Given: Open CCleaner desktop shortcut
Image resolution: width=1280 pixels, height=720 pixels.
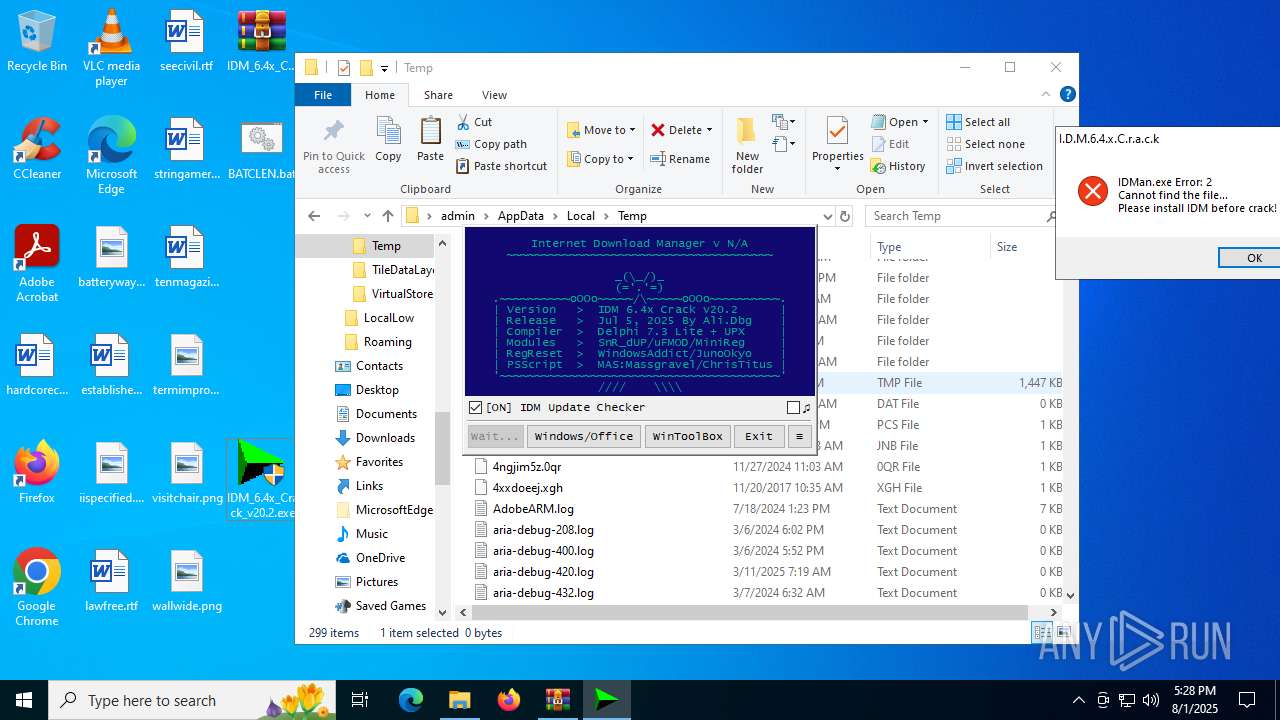Looking at the screenshot, I should point(37,150).
